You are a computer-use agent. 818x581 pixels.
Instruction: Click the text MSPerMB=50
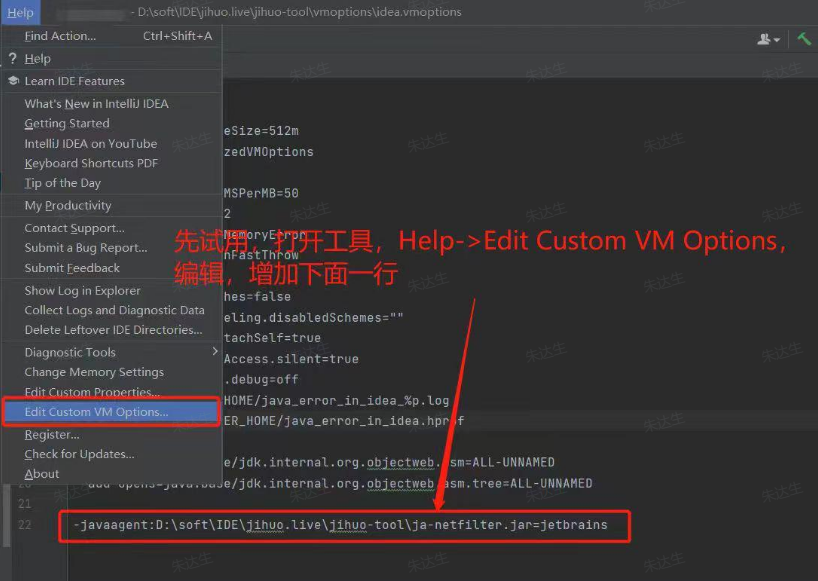tap(261, 193)
